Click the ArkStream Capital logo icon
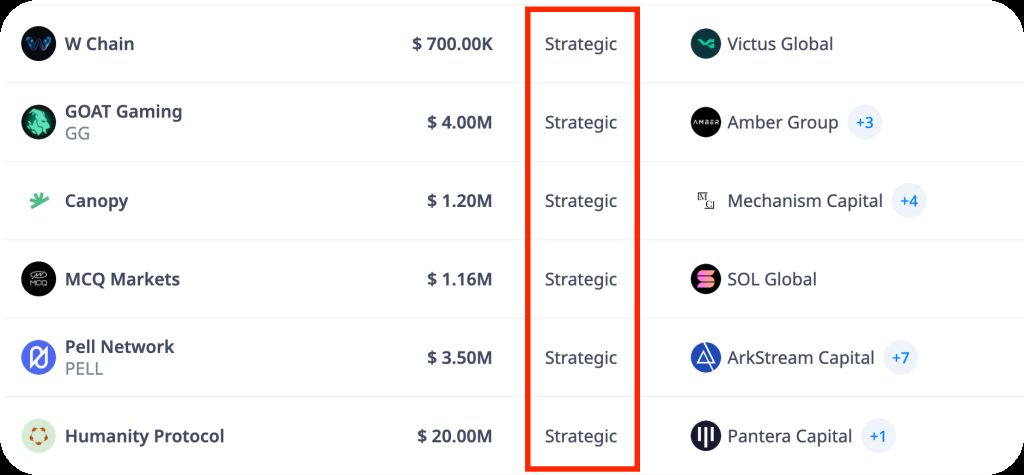 (706, 357)
